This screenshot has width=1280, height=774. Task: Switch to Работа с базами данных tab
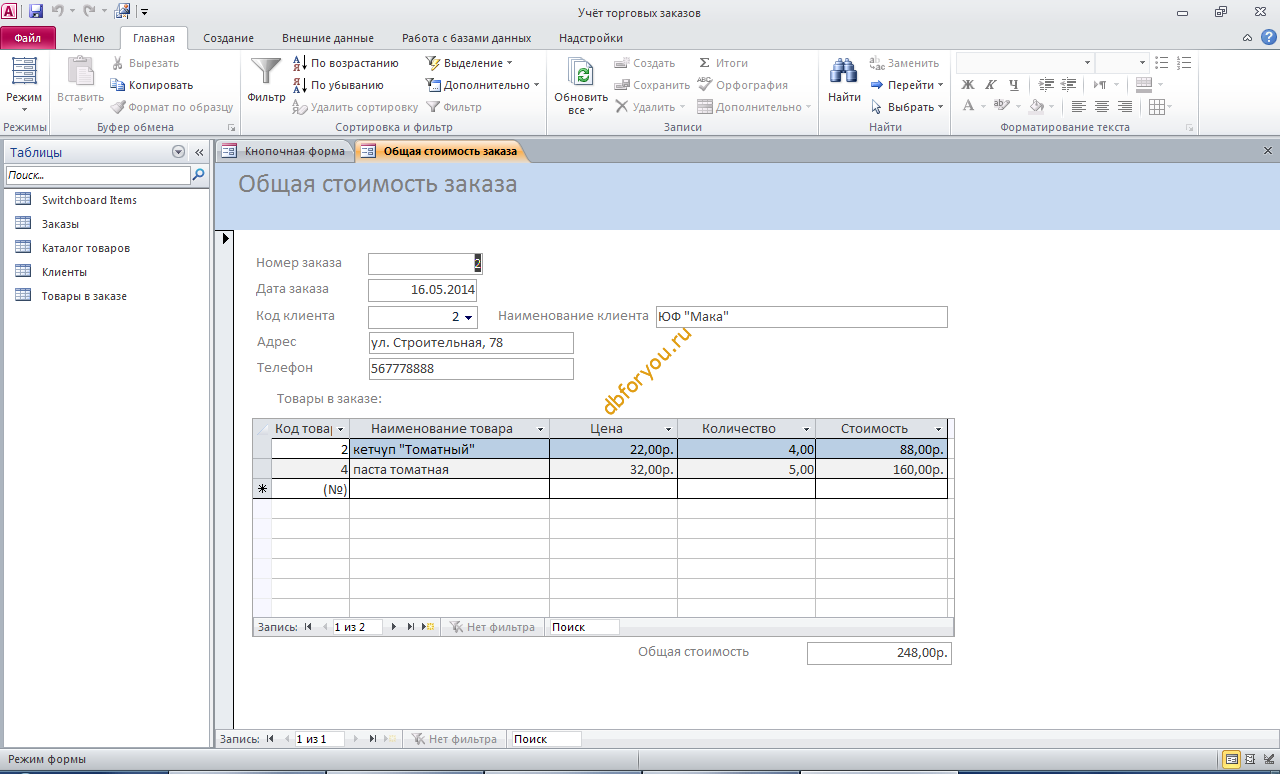(x=466, y=38)
